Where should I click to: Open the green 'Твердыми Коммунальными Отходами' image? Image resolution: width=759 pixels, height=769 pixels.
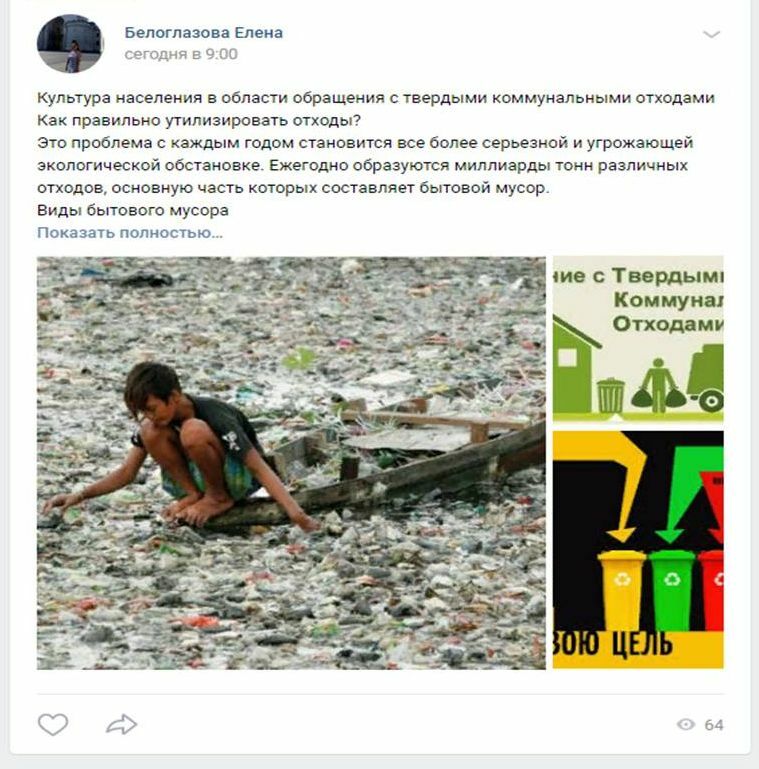pyautogui.click(x=638, y=339)
